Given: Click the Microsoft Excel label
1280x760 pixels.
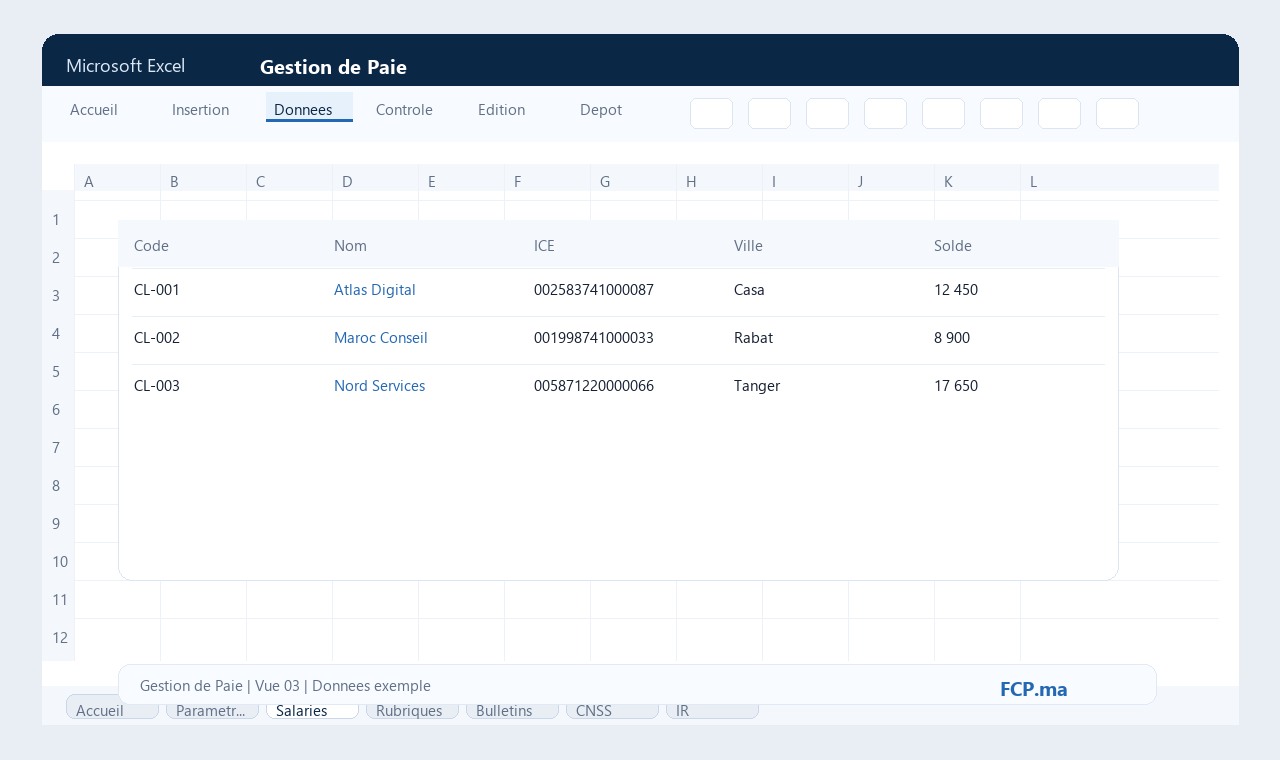Looking at the screenshot, I should 125,66.
